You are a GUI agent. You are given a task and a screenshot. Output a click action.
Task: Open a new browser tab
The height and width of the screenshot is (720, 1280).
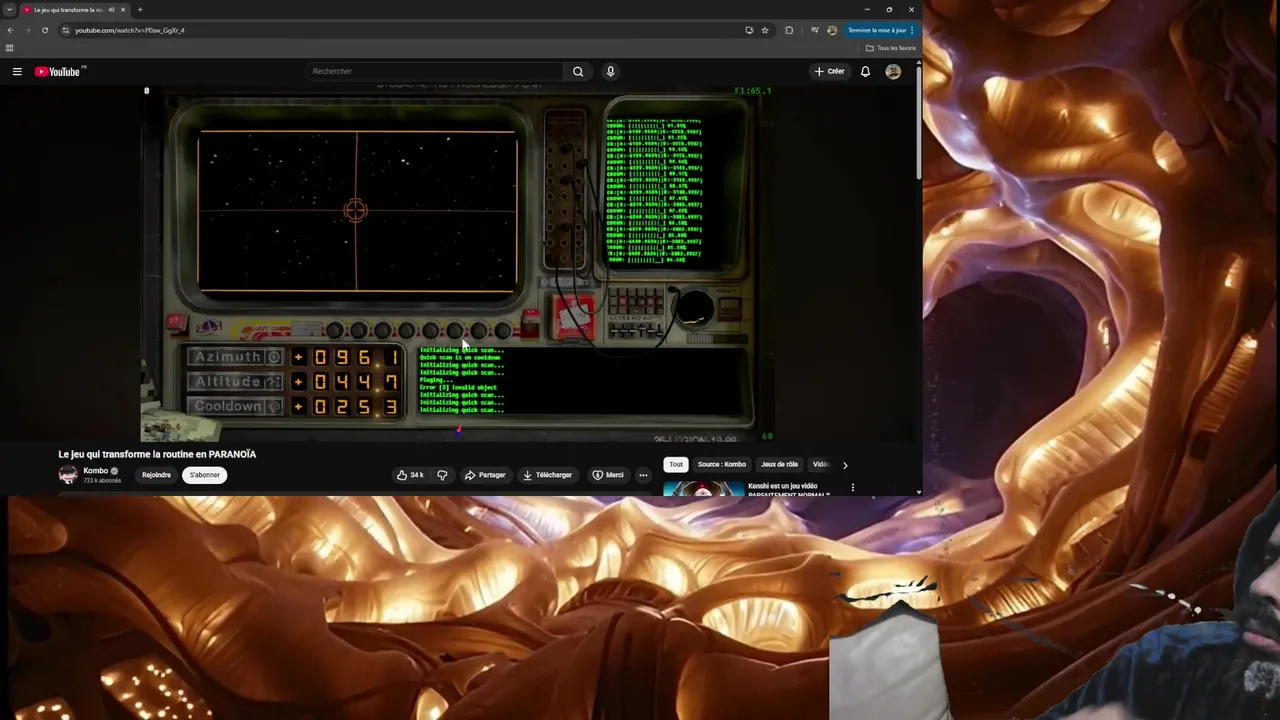click(x=140, y=9)
